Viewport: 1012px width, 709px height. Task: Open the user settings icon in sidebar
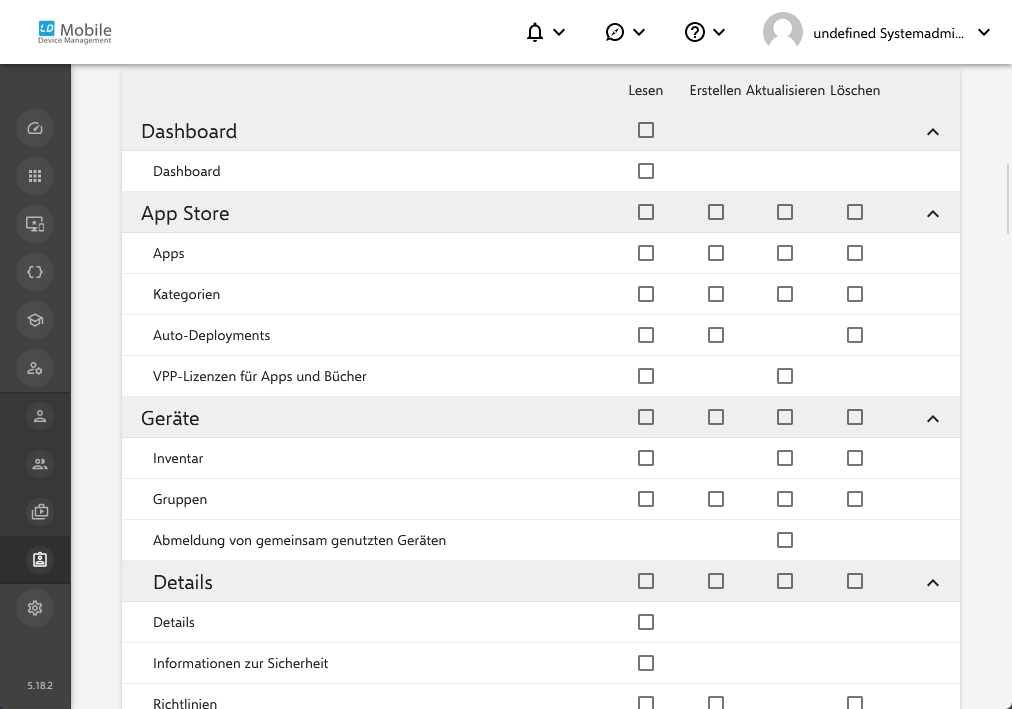[x=35, y=368]
